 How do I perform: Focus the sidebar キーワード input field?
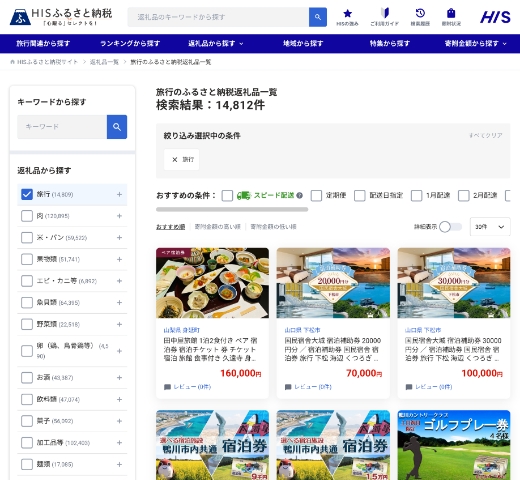[62, 127]
